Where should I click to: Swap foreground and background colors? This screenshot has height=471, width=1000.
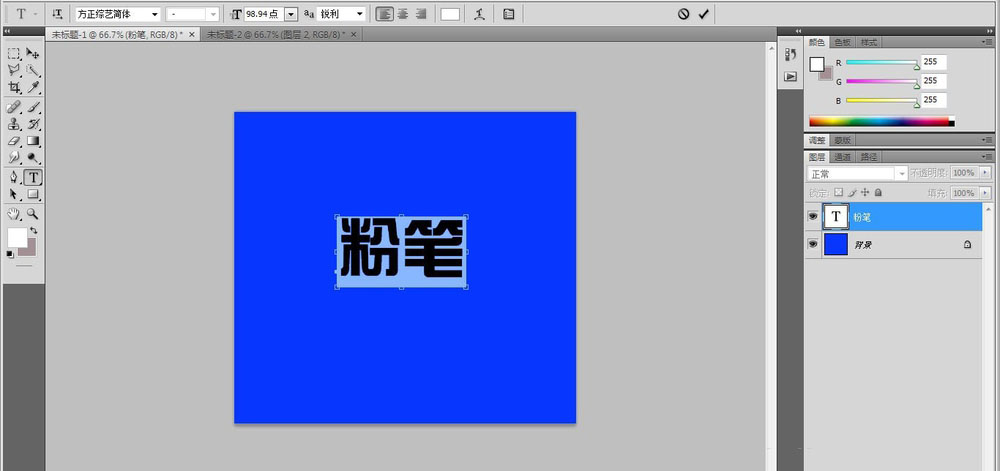[34, 231]
